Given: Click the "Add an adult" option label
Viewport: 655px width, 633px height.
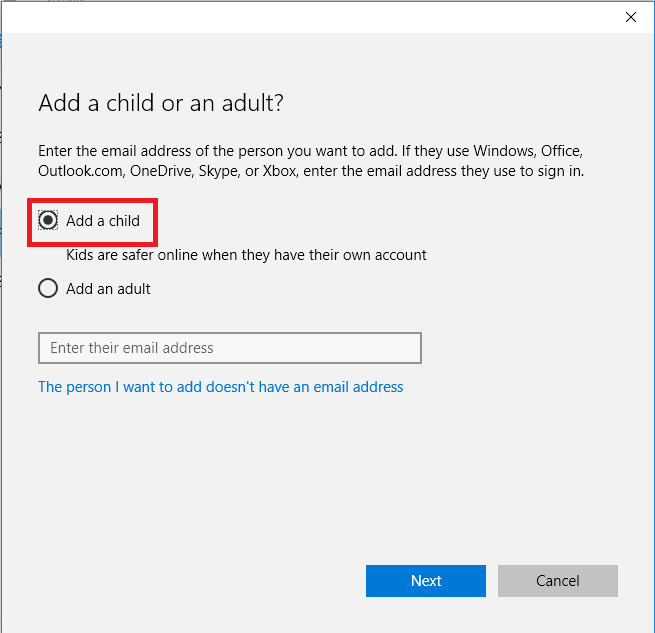Looking at the screenshot, I should tap(108, 289).
